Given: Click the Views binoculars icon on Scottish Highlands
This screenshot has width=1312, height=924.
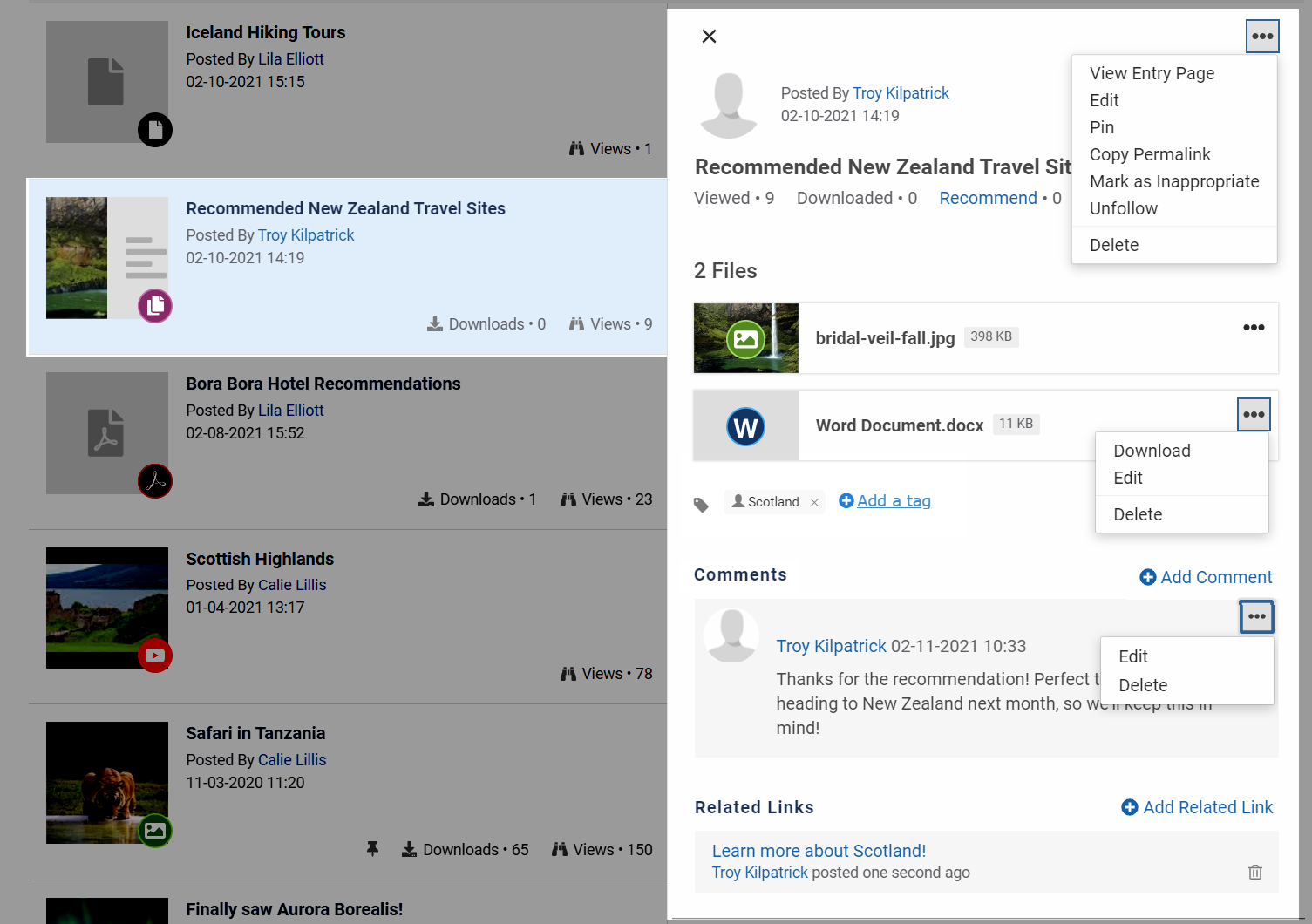Looking at the screenshot, I should point(568,674).
